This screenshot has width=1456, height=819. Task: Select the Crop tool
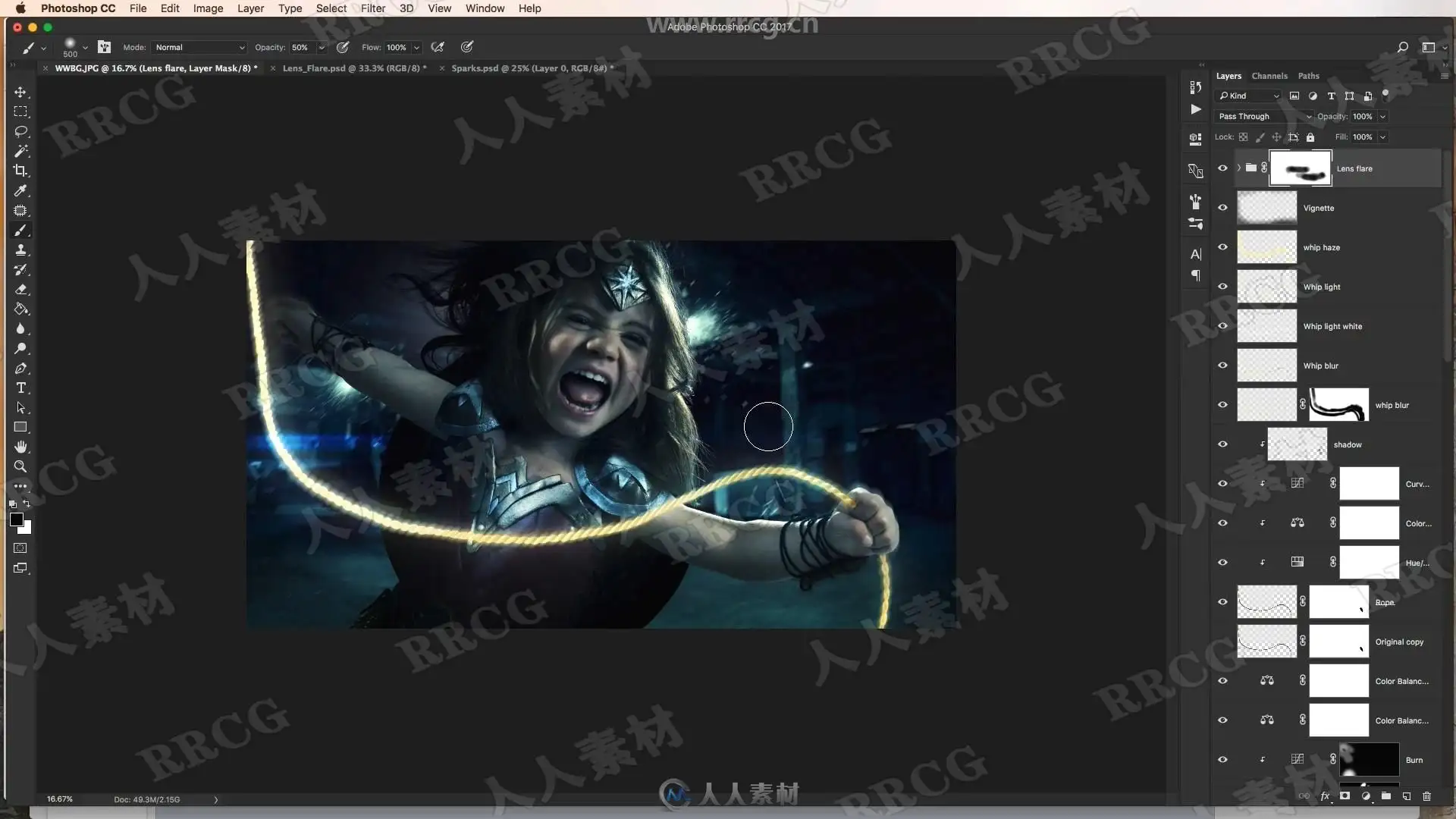20,171
